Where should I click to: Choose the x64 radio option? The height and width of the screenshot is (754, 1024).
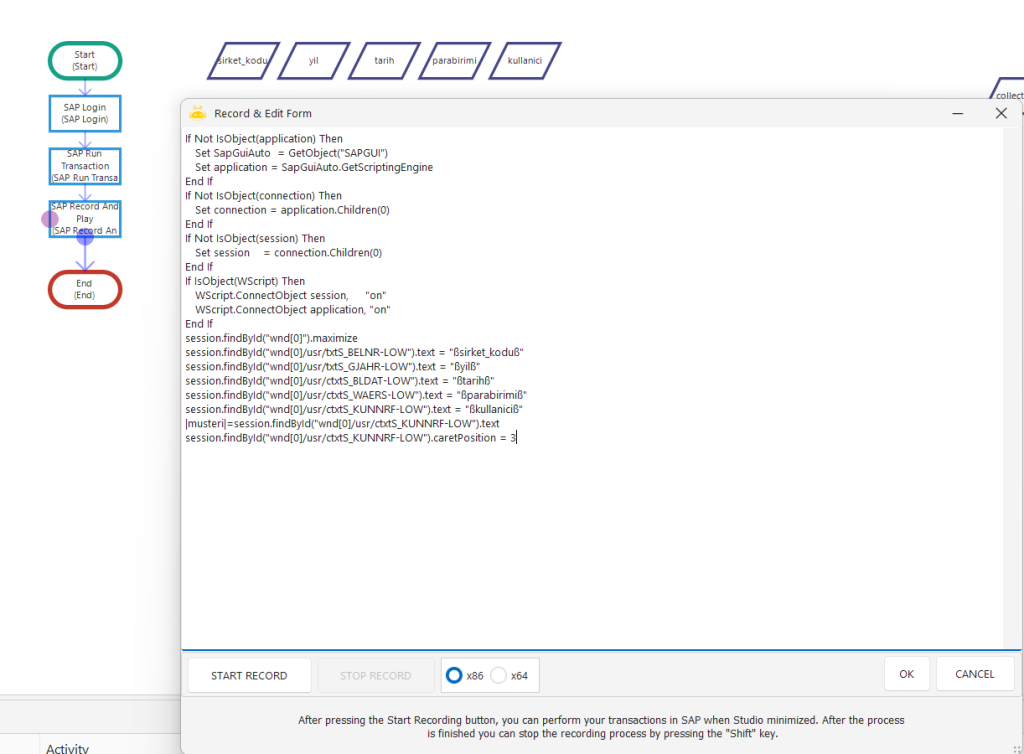tap(499, 675)
